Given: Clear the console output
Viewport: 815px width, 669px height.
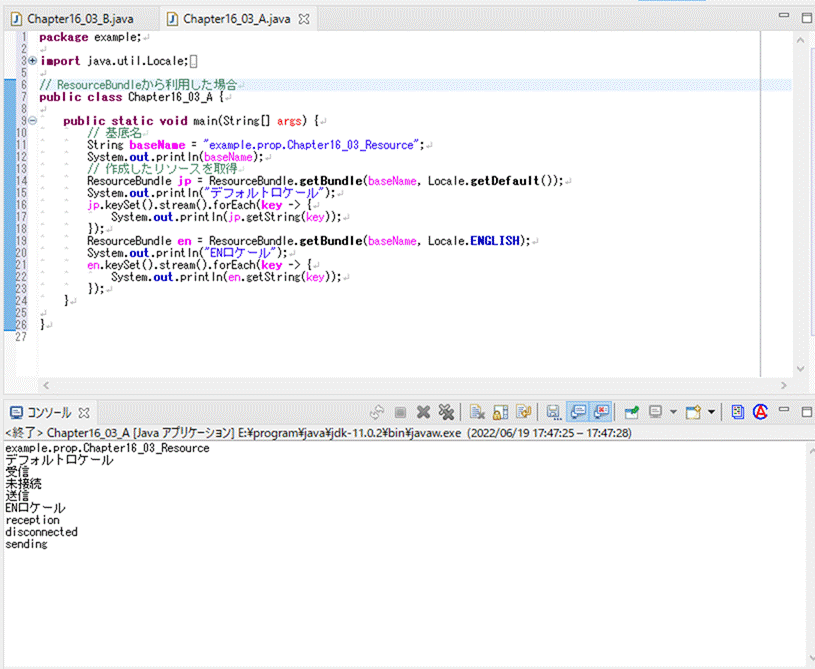Looking at the screenshot, I should coord(477,412).
